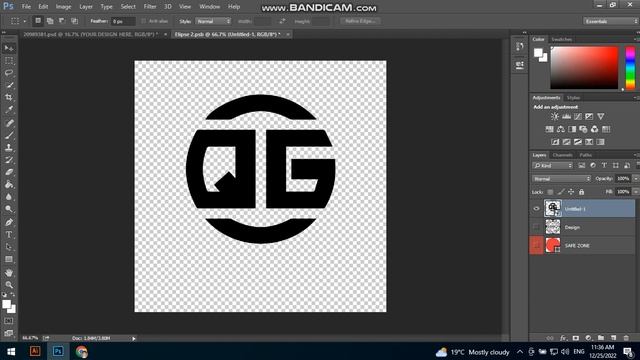This screenshot has width=640, height=360.
Task: Open the Window menu
Action: (x=209, y=7)
